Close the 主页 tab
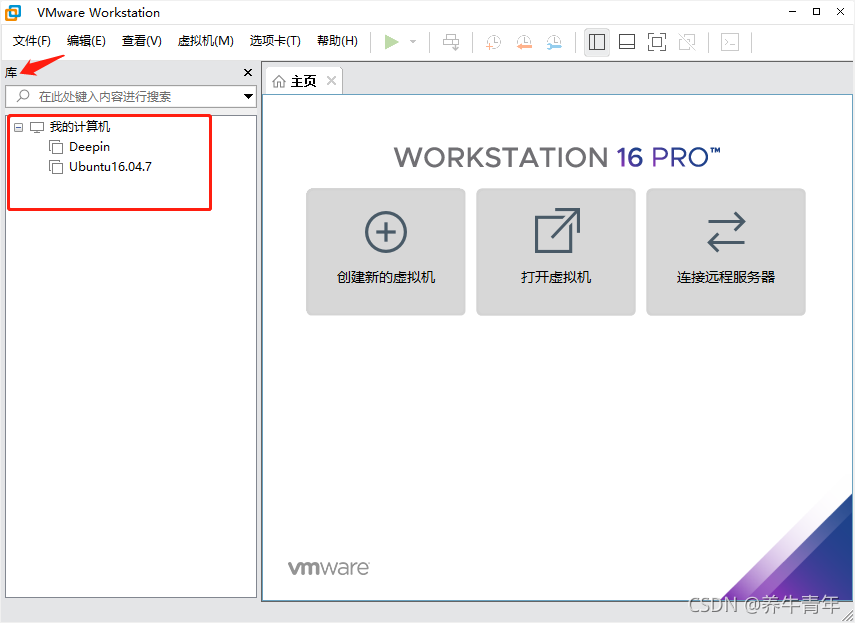The image size is (855, 623). coord(331,81)
